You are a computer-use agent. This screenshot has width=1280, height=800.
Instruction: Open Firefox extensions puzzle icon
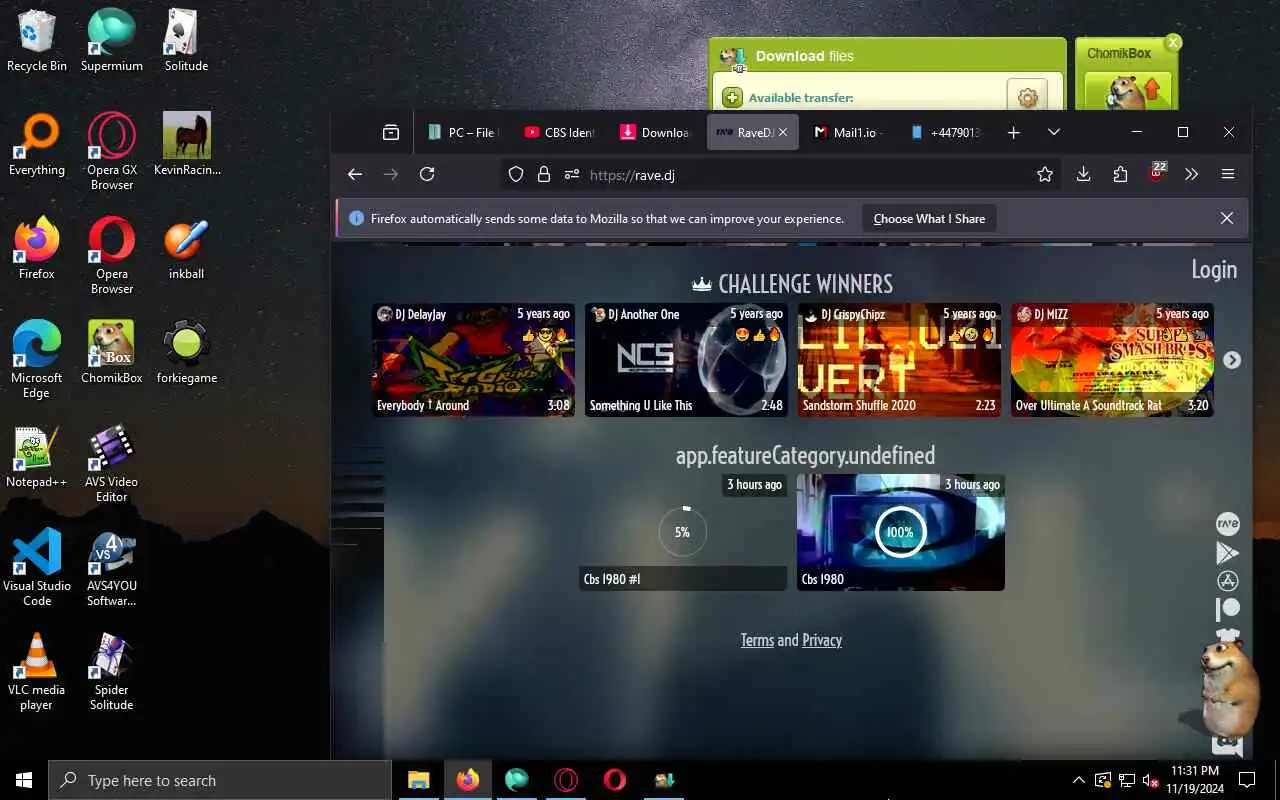[x=1120, y=174]
